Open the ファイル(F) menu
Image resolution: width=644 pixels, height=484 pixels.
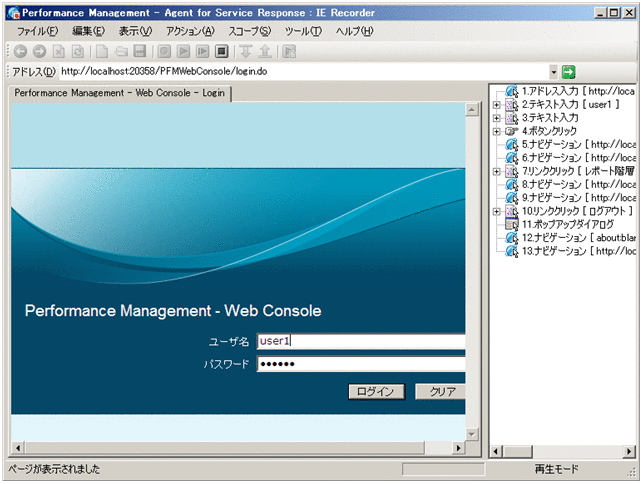[37, 31]
